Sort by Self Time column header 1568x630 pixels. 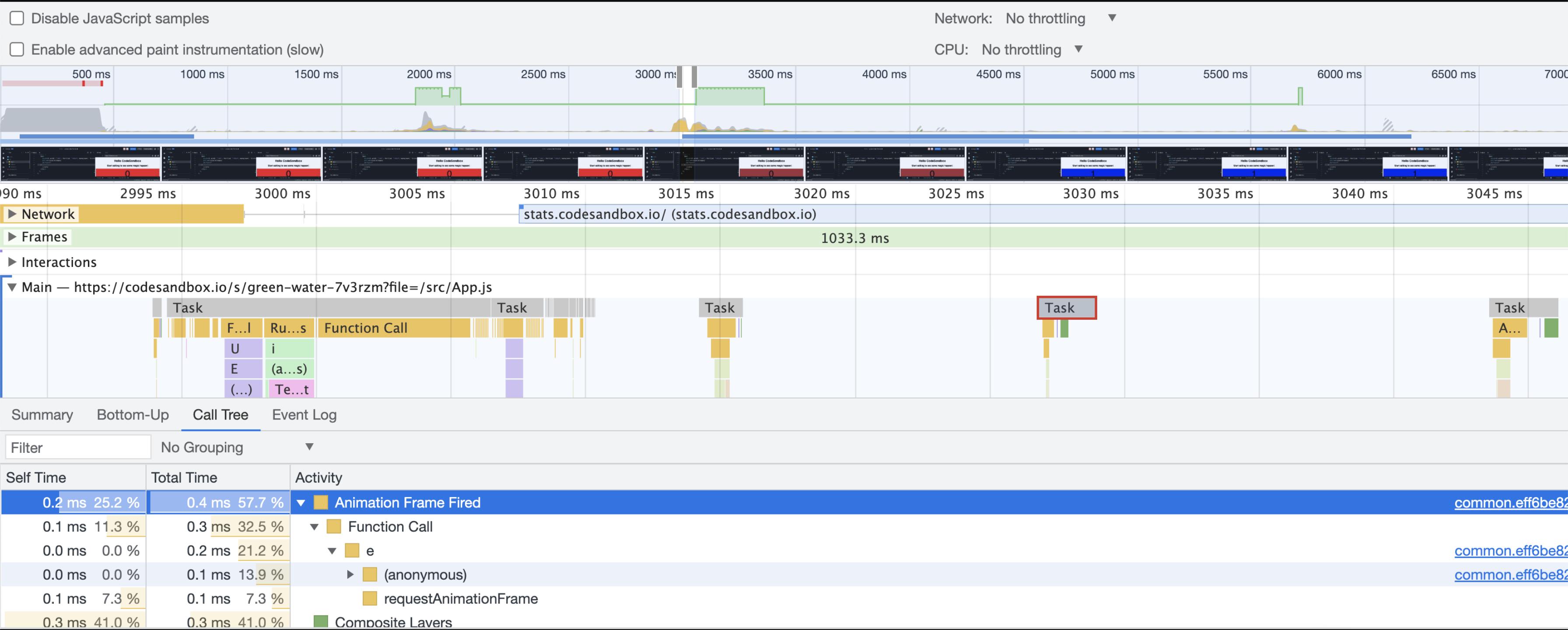click(x=36, y=477)
